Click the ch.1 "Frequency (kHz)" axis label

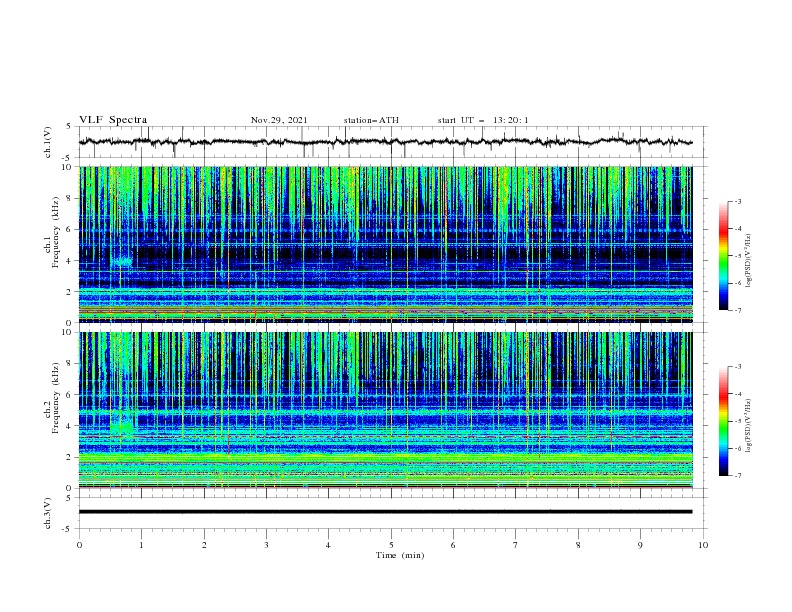point(56,232)
